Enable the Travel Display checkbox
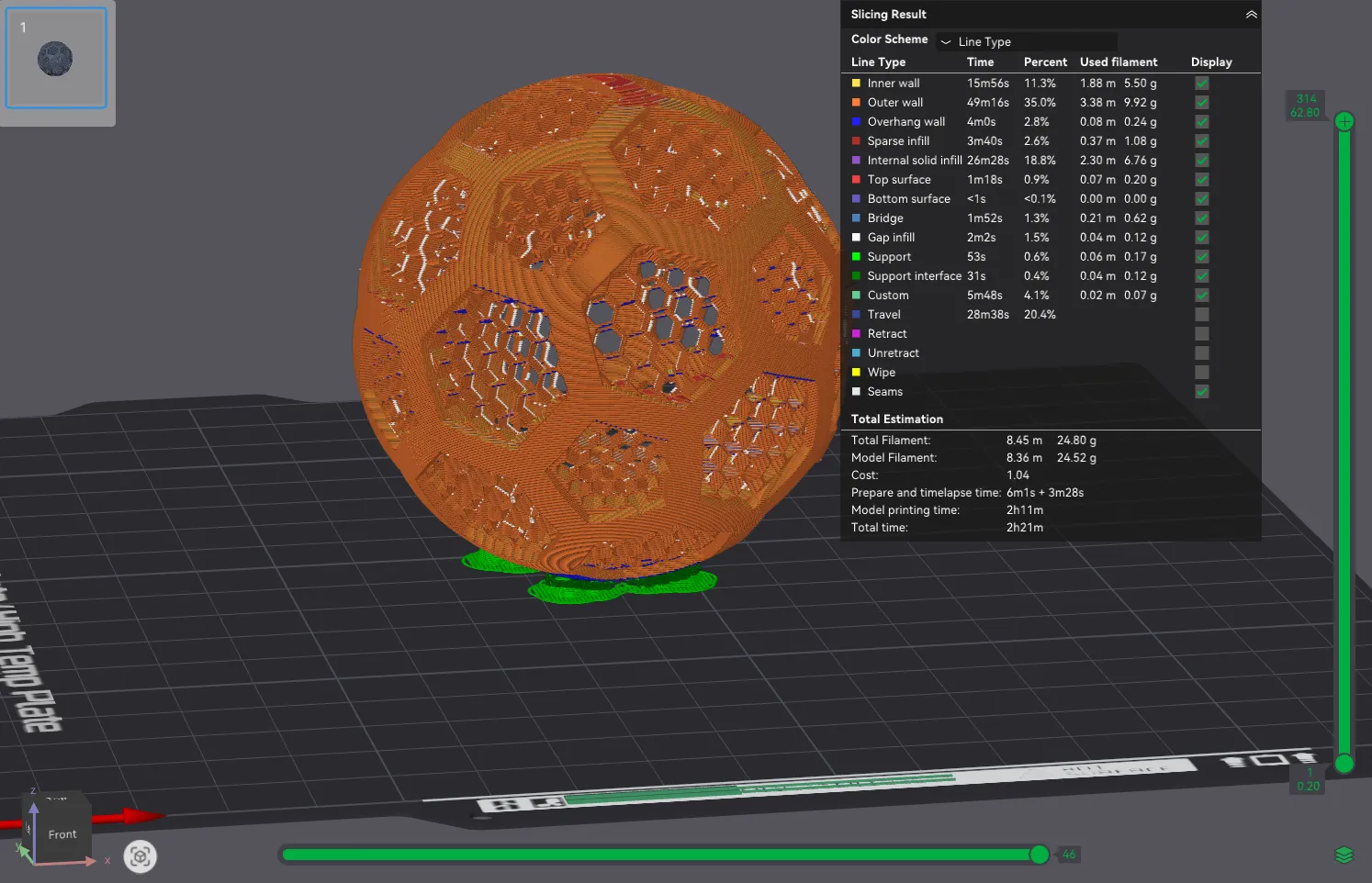This screenshot has width=1372, height=883. point(1201,314)
